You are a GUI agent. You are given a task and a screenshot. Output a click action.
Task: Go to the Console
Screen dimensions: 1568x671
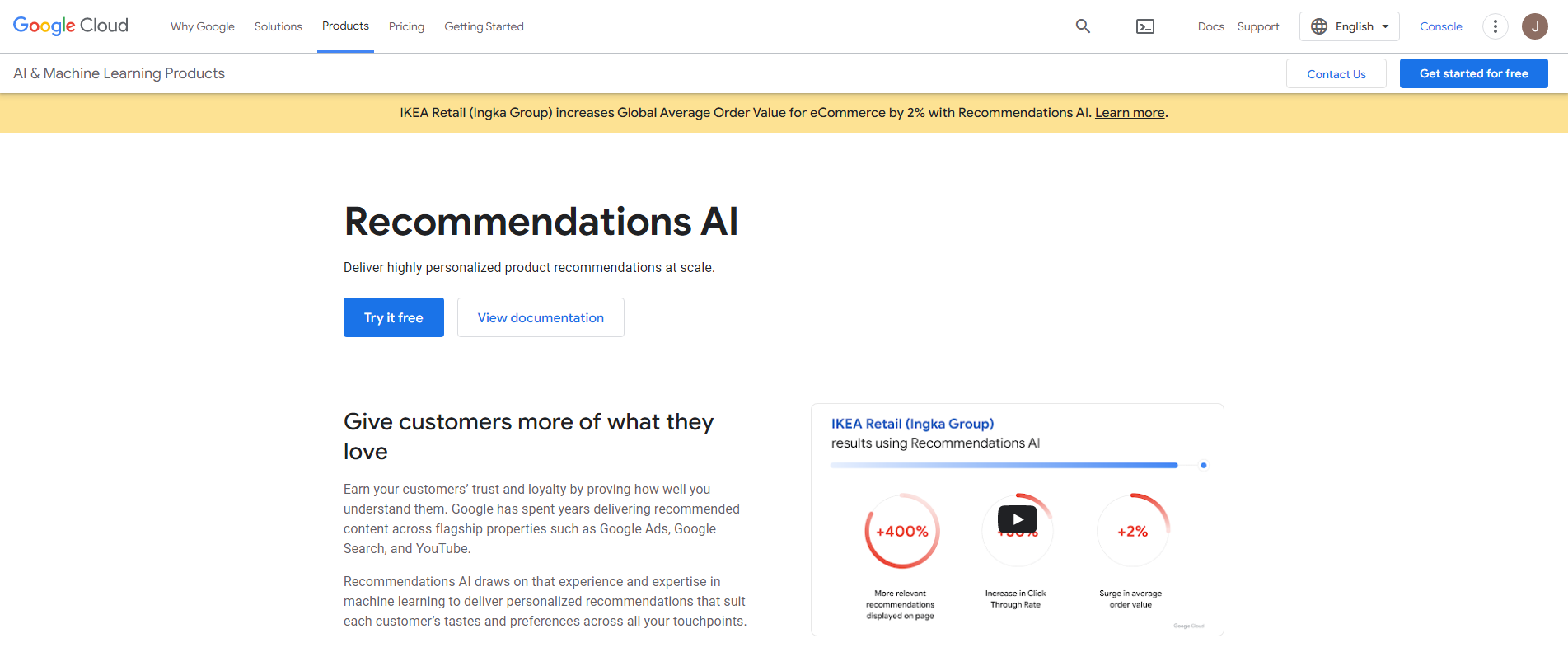pyautogui.click(x=1441, y=26)
